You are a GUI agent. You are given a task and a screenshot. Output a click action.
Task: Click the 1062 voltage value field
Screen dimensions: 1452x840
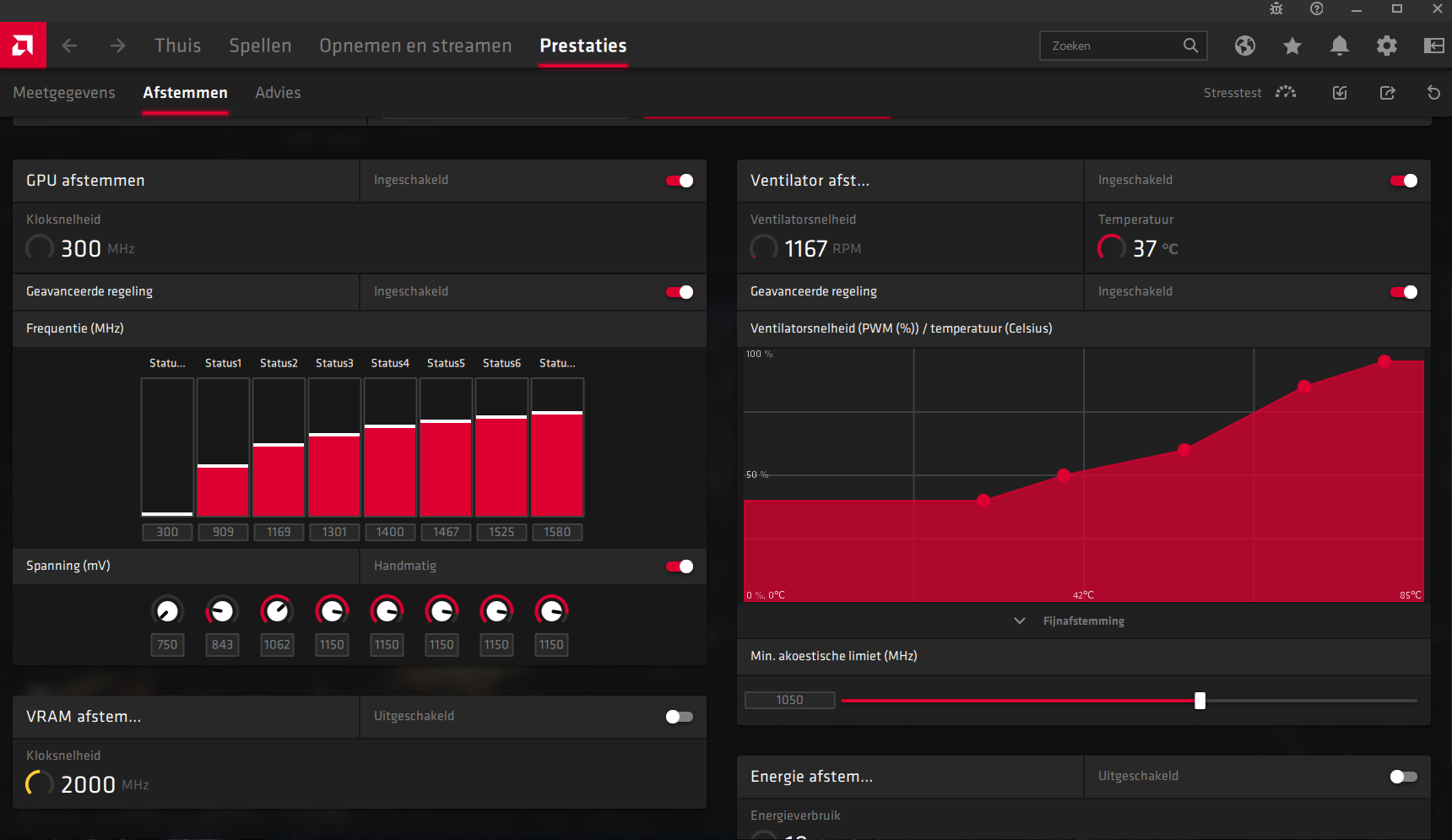(x=277, y=645)
